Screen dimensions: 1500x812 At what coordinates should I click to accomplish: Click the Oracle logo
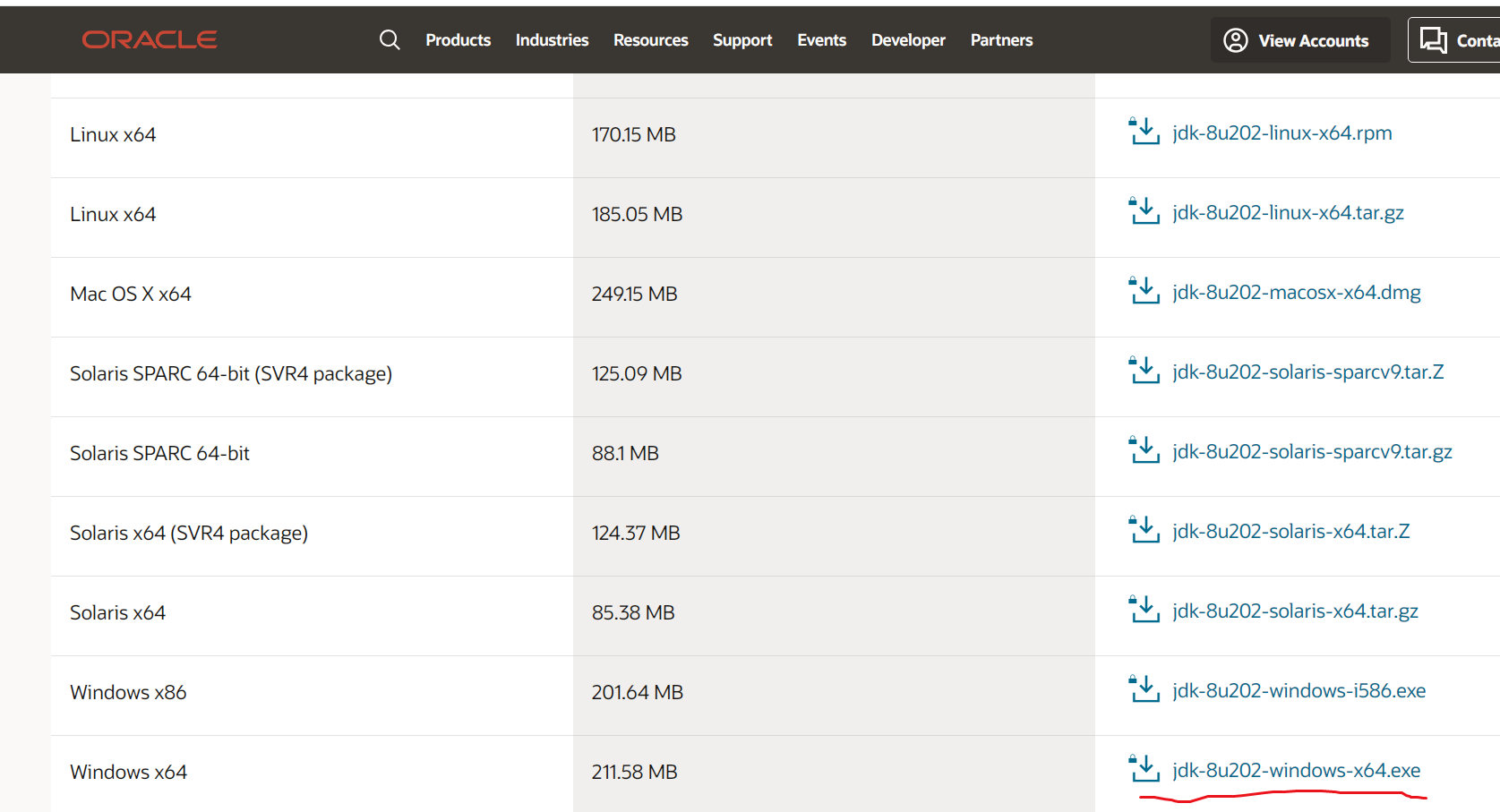(x=150, y=39)
